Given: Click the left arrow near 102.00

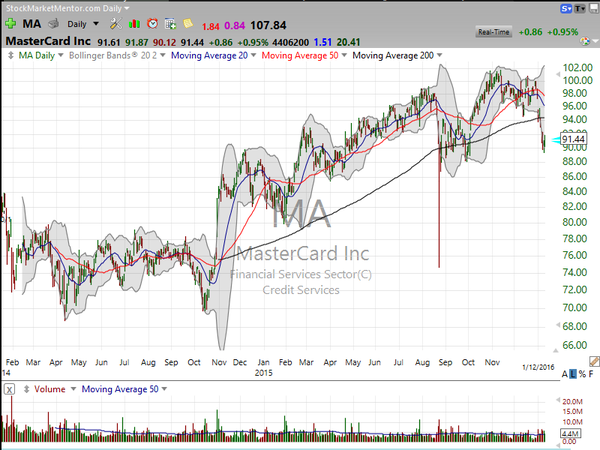Looking at the screenshot, I should tap(558, 75).
